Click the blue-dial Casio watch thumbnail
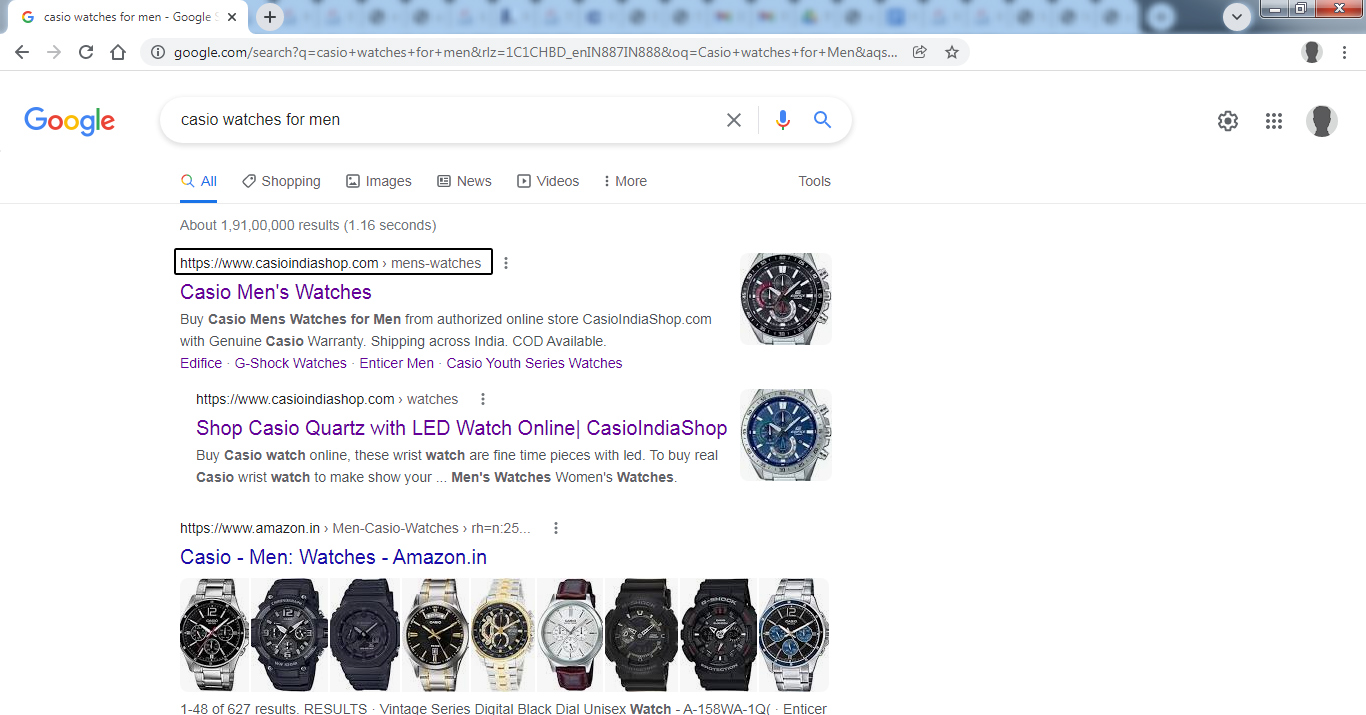This screenshot has width=1366, height=715. [785, 435]
